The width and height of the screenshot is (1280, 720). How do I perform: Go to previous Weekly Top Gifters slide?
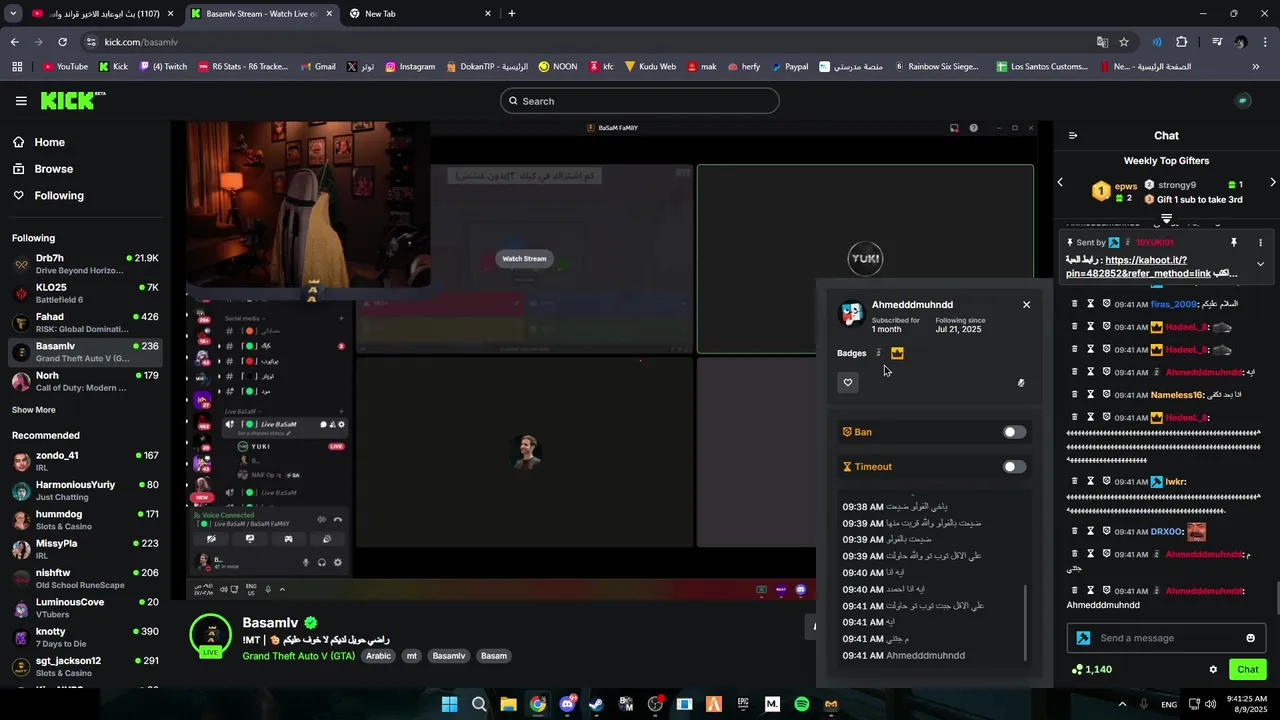[x=1061, y=183]
